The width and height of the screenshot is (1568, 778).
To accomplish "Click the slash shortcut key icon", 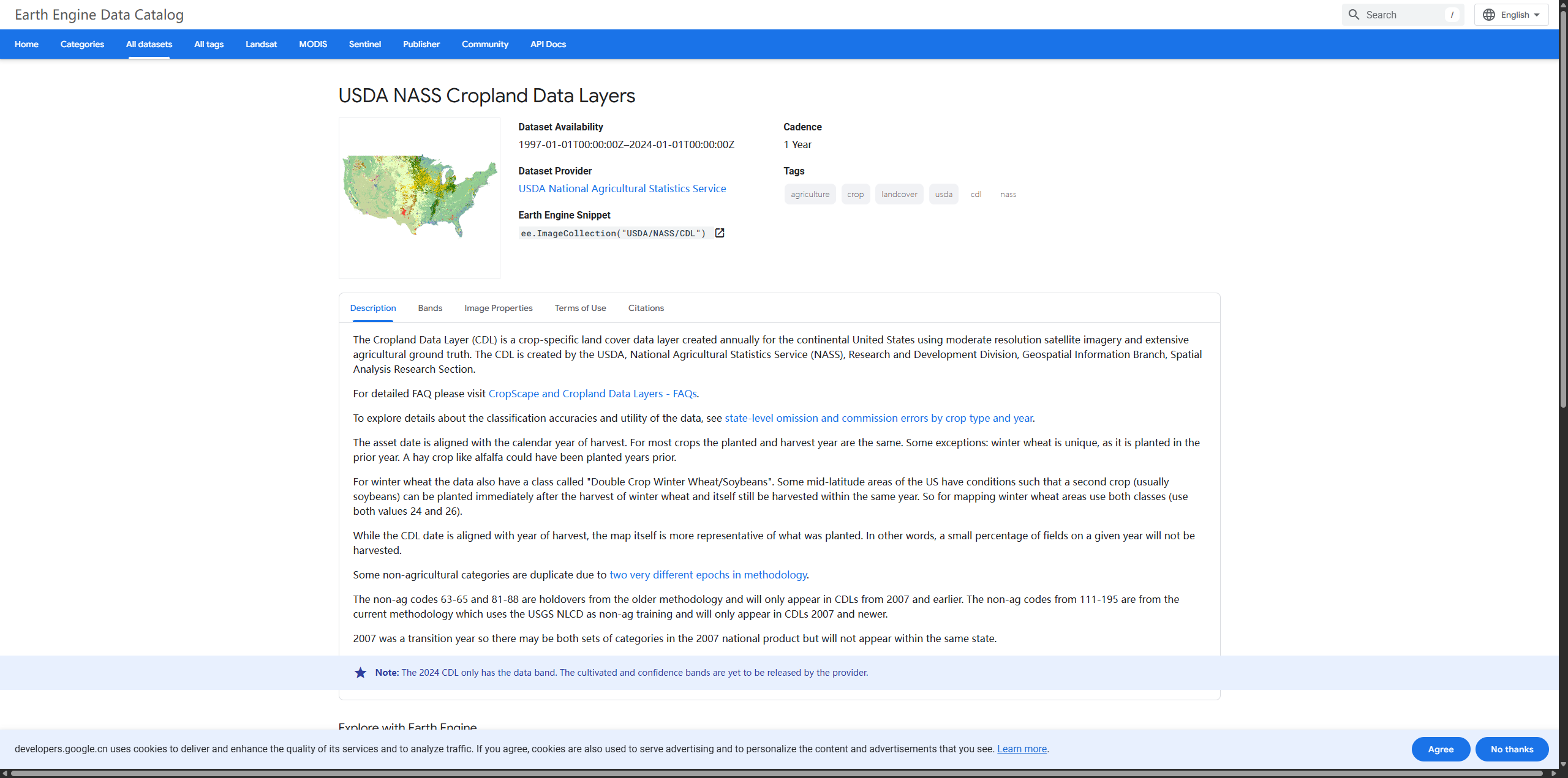I will [x=1452, y=15].
